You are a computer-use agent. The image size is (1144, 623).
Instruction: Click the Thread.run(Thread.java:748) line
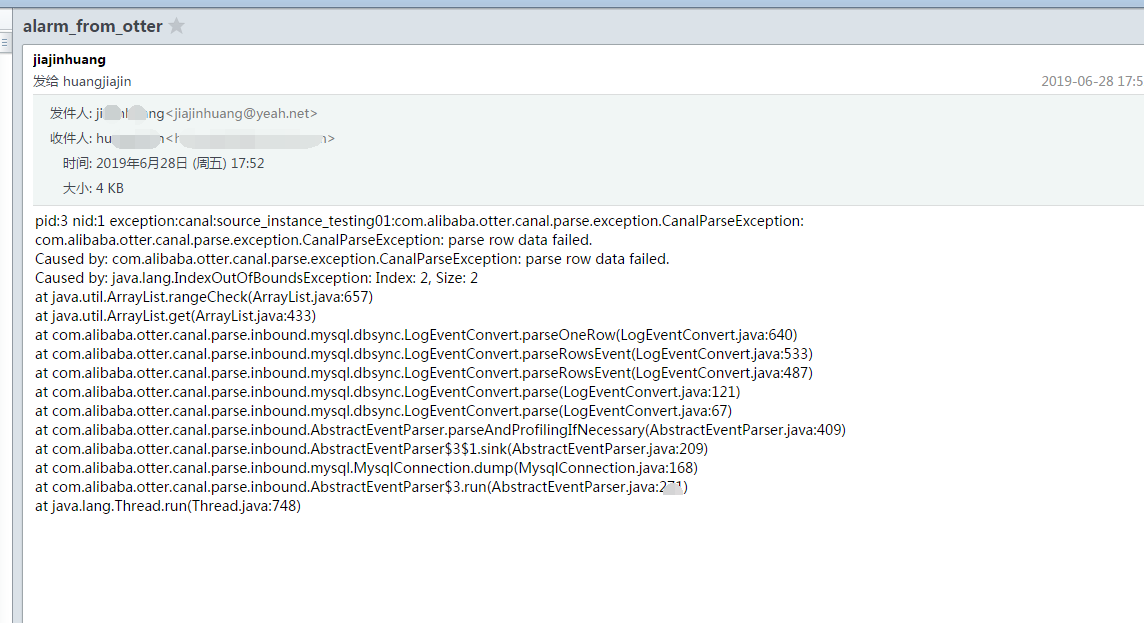click(x=168, y=506)
